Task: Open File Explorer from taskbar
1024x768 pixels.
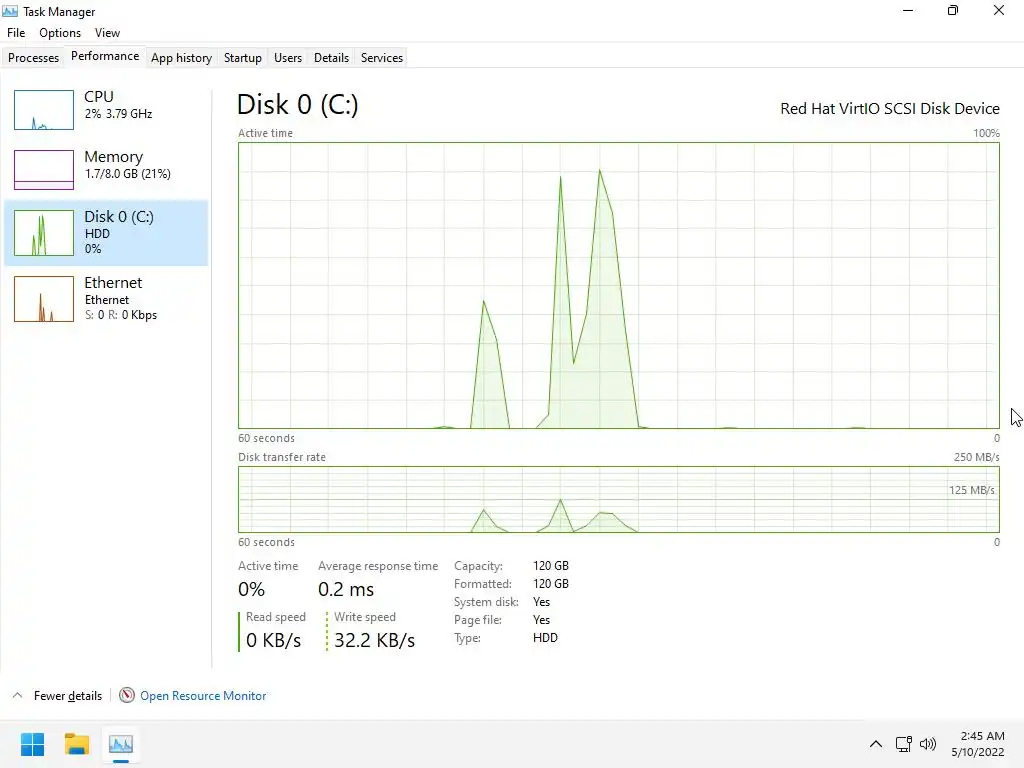Action: tap(77, 744)
